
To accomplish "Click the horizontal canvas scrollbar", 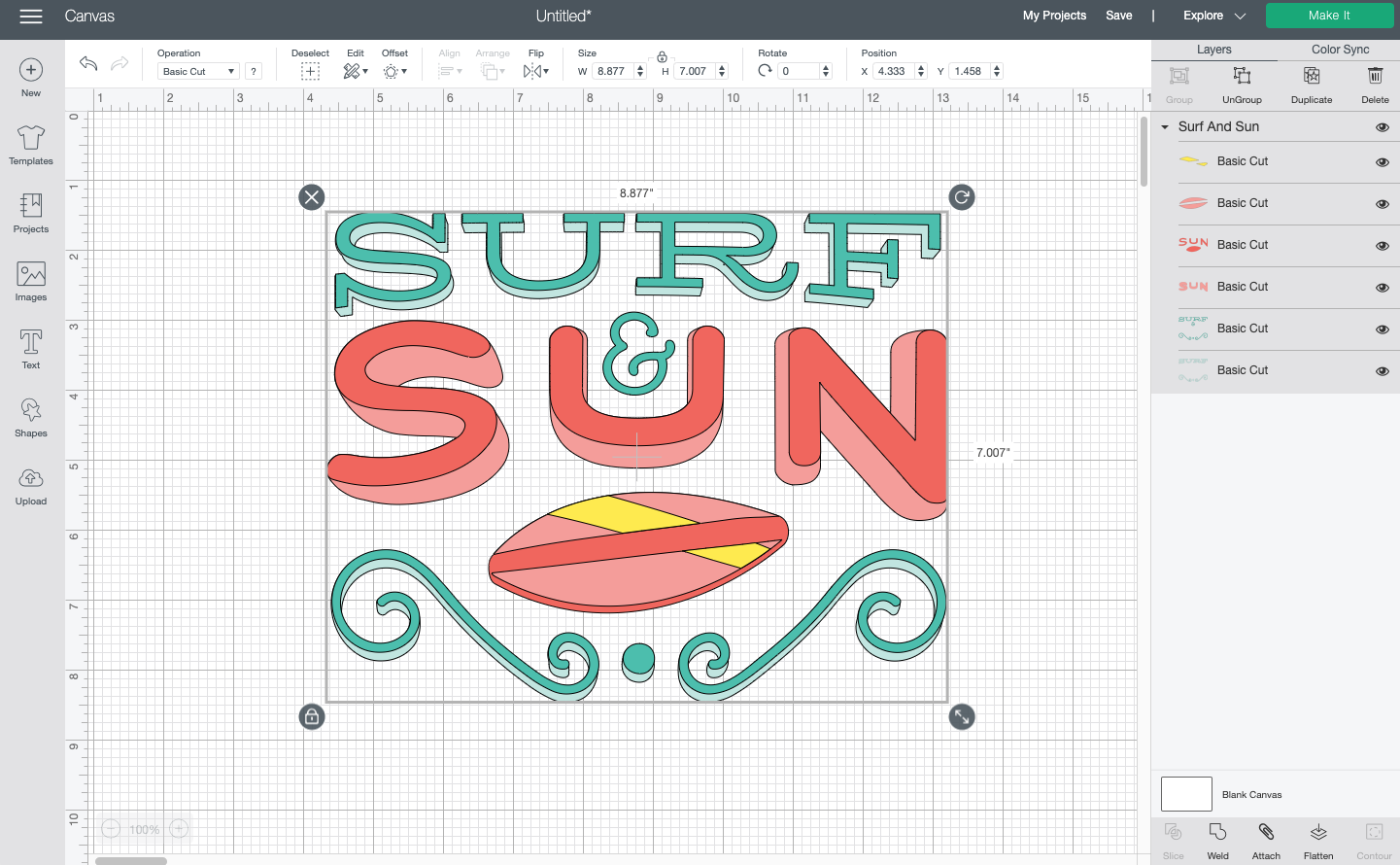I will 131,860.
